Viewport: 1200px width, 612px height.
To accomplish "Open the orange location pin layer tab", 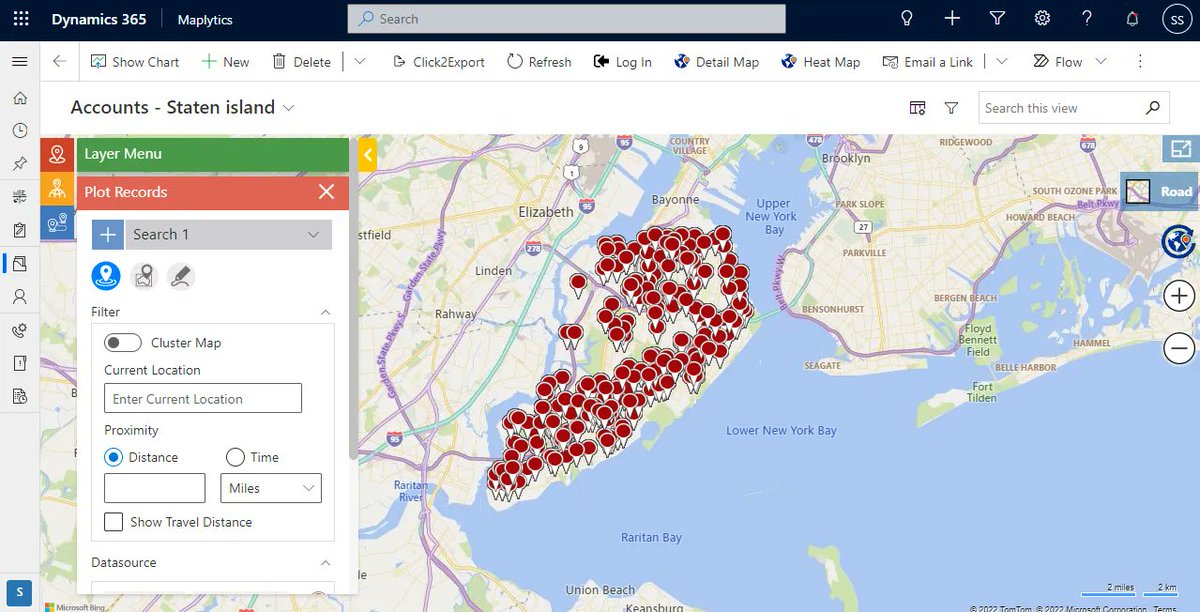I will click(x=57, y=188).
